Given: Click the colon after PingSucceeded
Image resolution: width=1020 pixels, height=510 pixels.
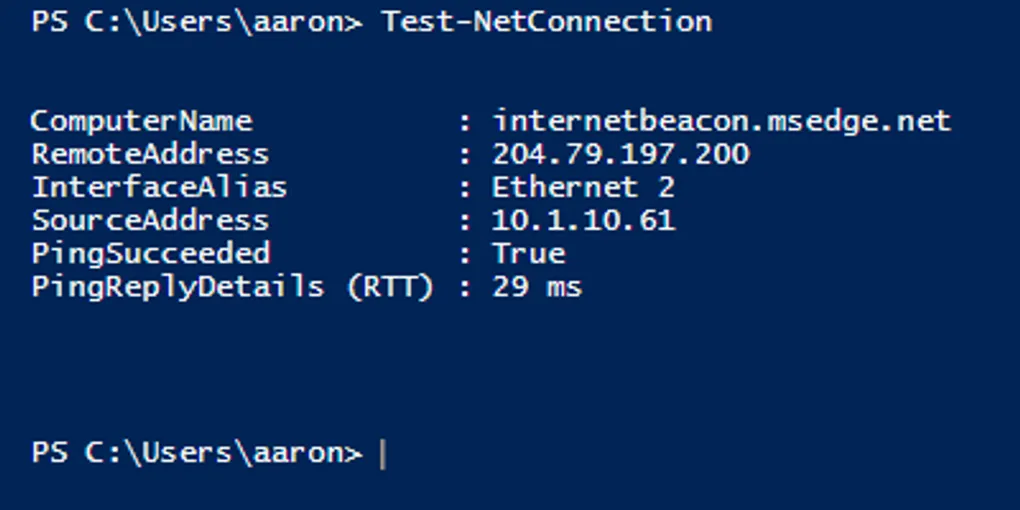Looking at the screenshot, I should point(464,255).
